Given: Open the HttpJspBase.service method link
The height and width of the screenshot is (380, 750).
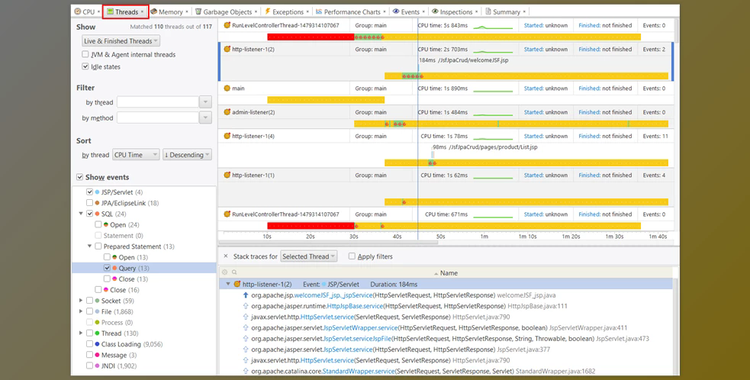Looking at the screenshot, I should coord(355,306).
